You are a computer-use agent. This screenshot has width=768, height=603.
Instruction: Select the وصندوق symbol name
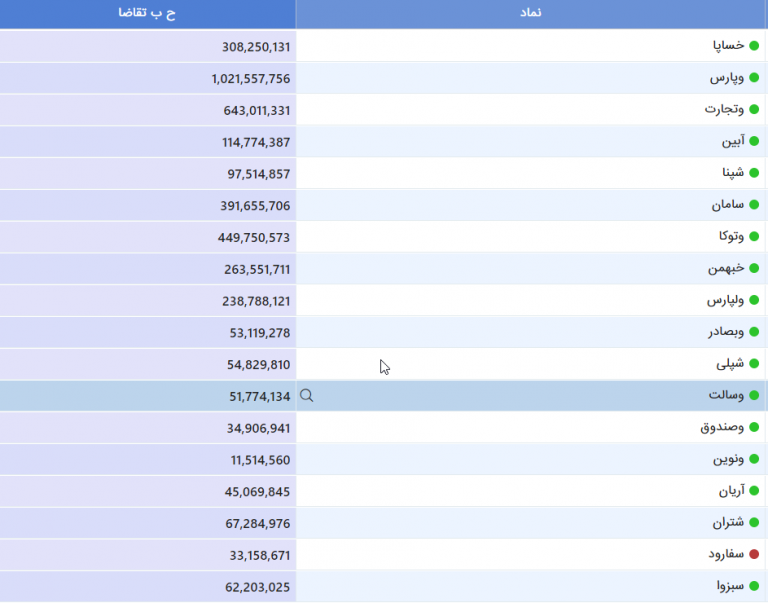coord(722,428)
